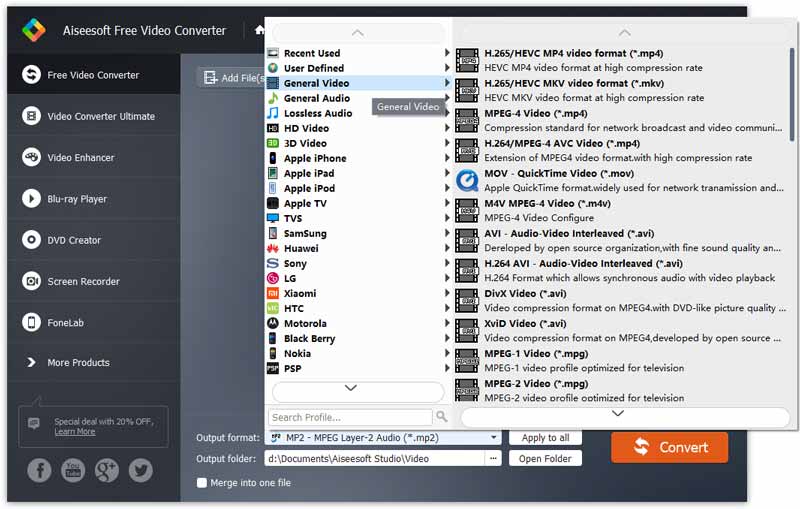Image resolution: width=800 pixels, height=509 pixels.
Task: Click the format list vertical scrollbar
Action: 792,94
